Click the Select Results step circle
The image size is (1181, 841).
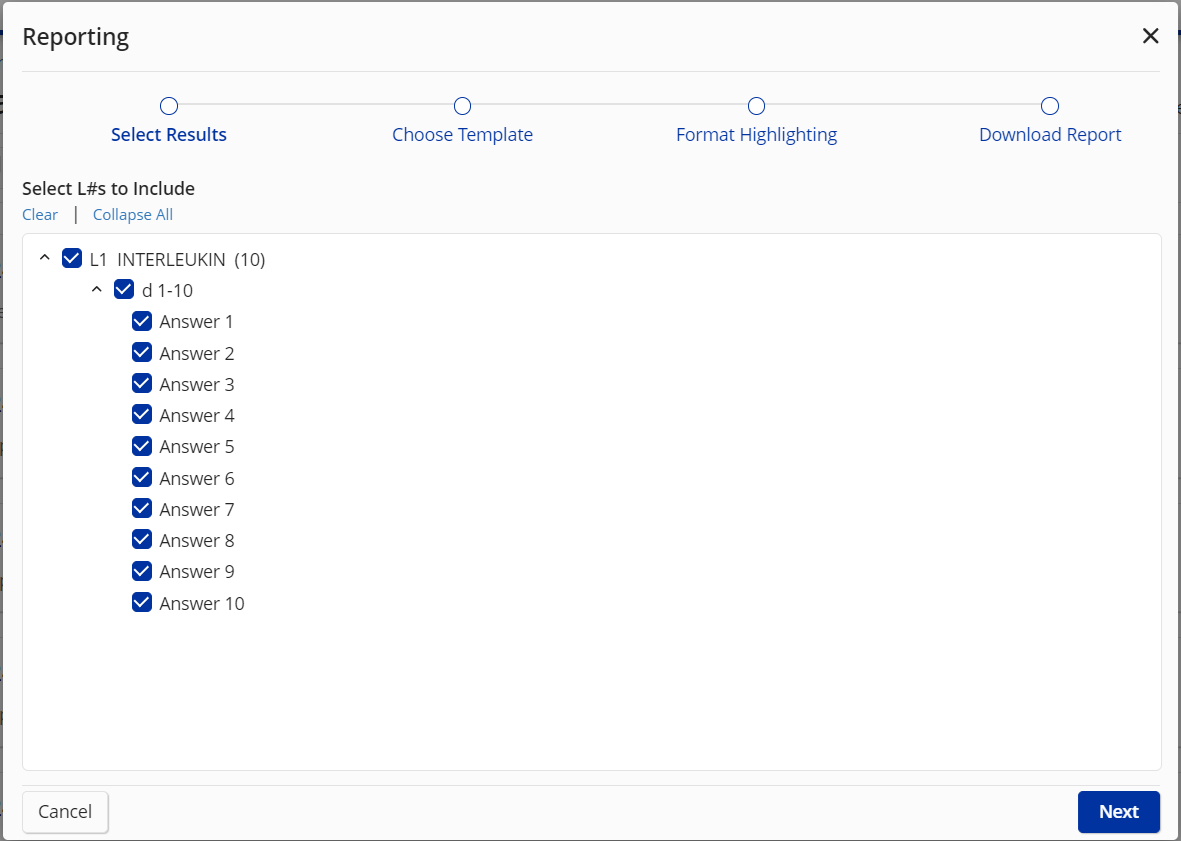(x=169, y=106)
